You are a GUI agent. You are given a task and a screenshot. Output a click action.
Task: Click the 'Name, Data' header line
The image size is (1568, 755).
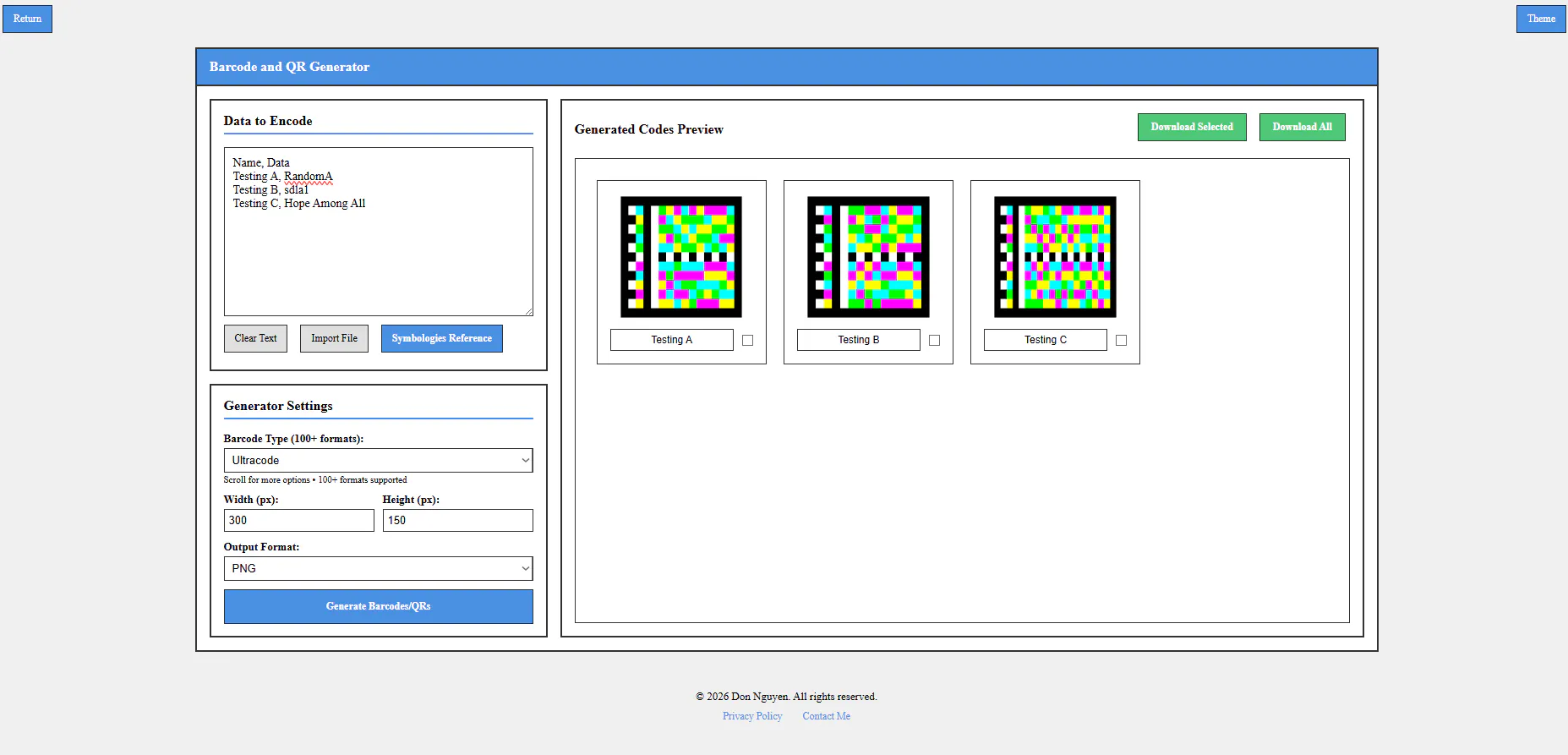261,163
